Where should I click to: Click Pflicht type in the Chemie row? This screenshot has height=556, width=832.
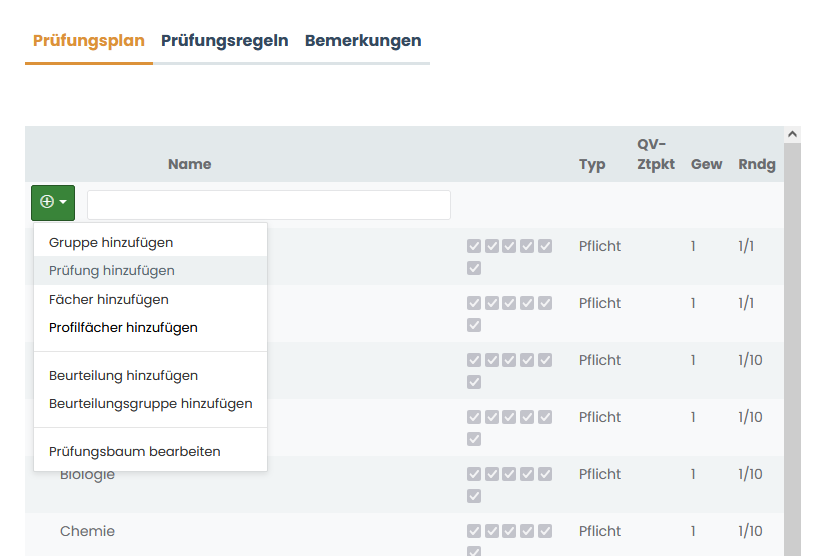[x=600, y=531]
